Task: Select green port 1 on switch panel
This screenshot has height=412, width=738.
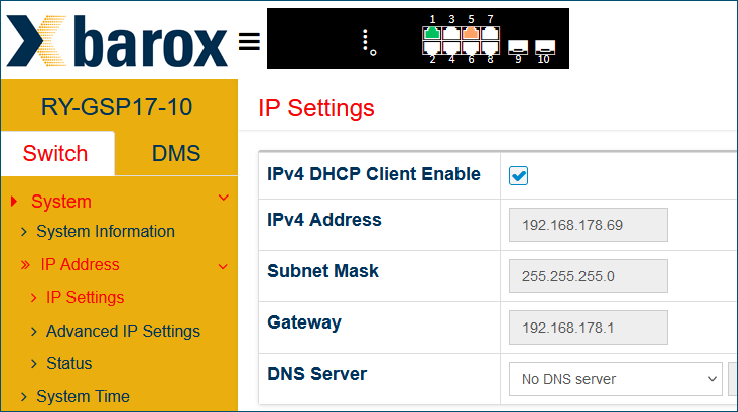Action: pyautogui.click(x=432, y=33)
